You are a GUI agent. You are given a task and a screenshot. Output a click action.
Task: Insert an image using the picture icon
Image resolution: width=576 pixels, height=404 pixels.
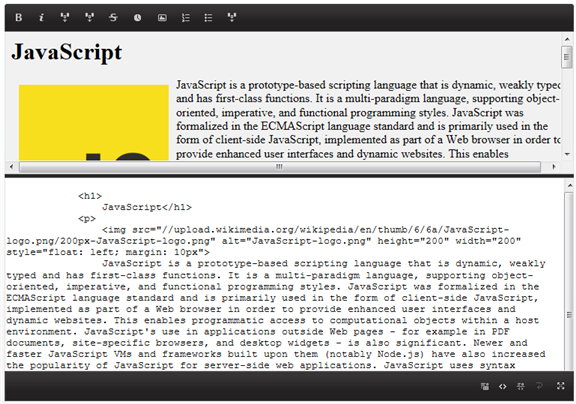tap(162, 17)
